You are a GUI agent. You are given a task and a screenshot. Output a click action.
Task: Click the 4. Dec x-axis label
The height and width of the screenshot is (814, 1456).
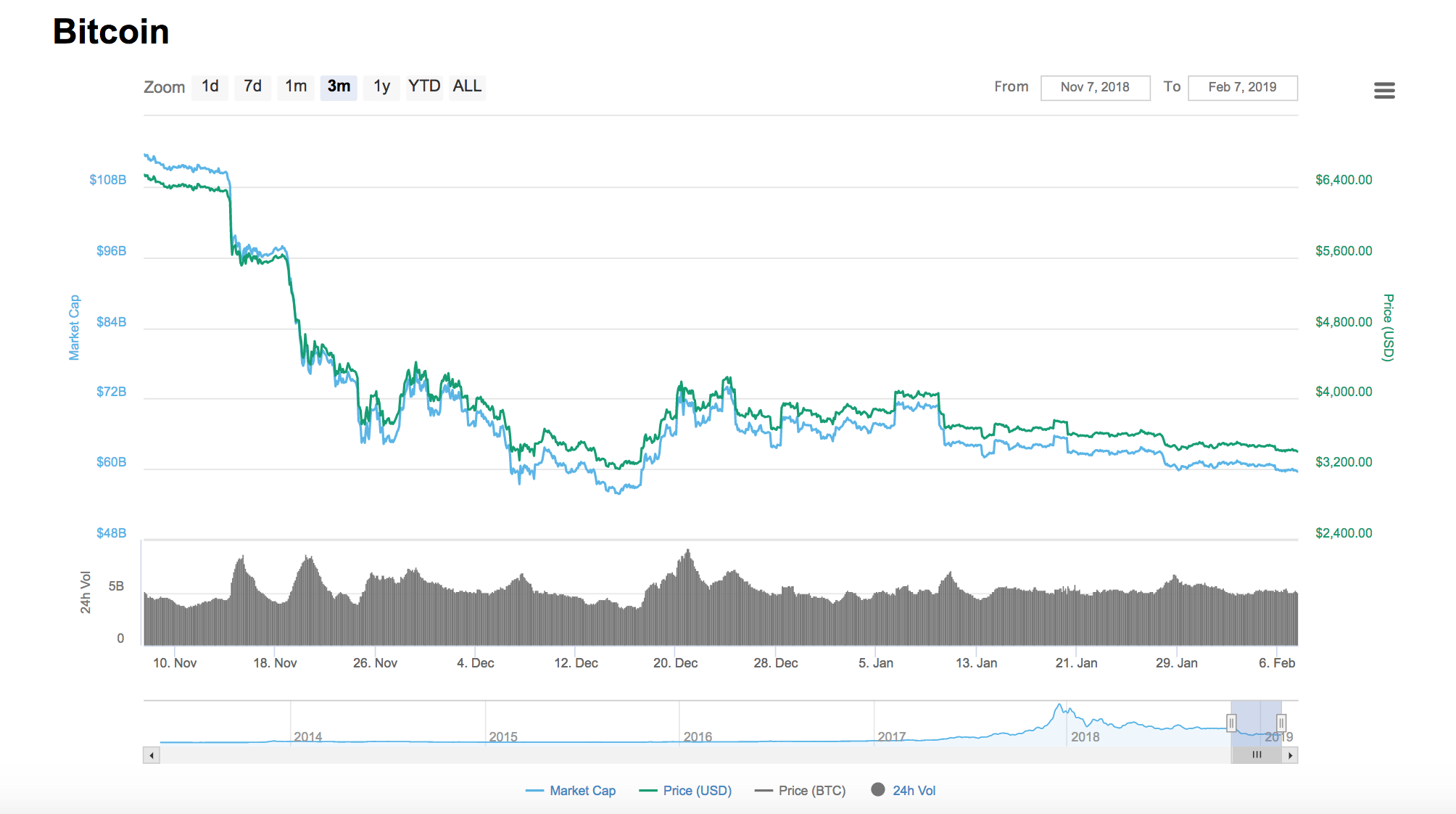tap(476, 663)
